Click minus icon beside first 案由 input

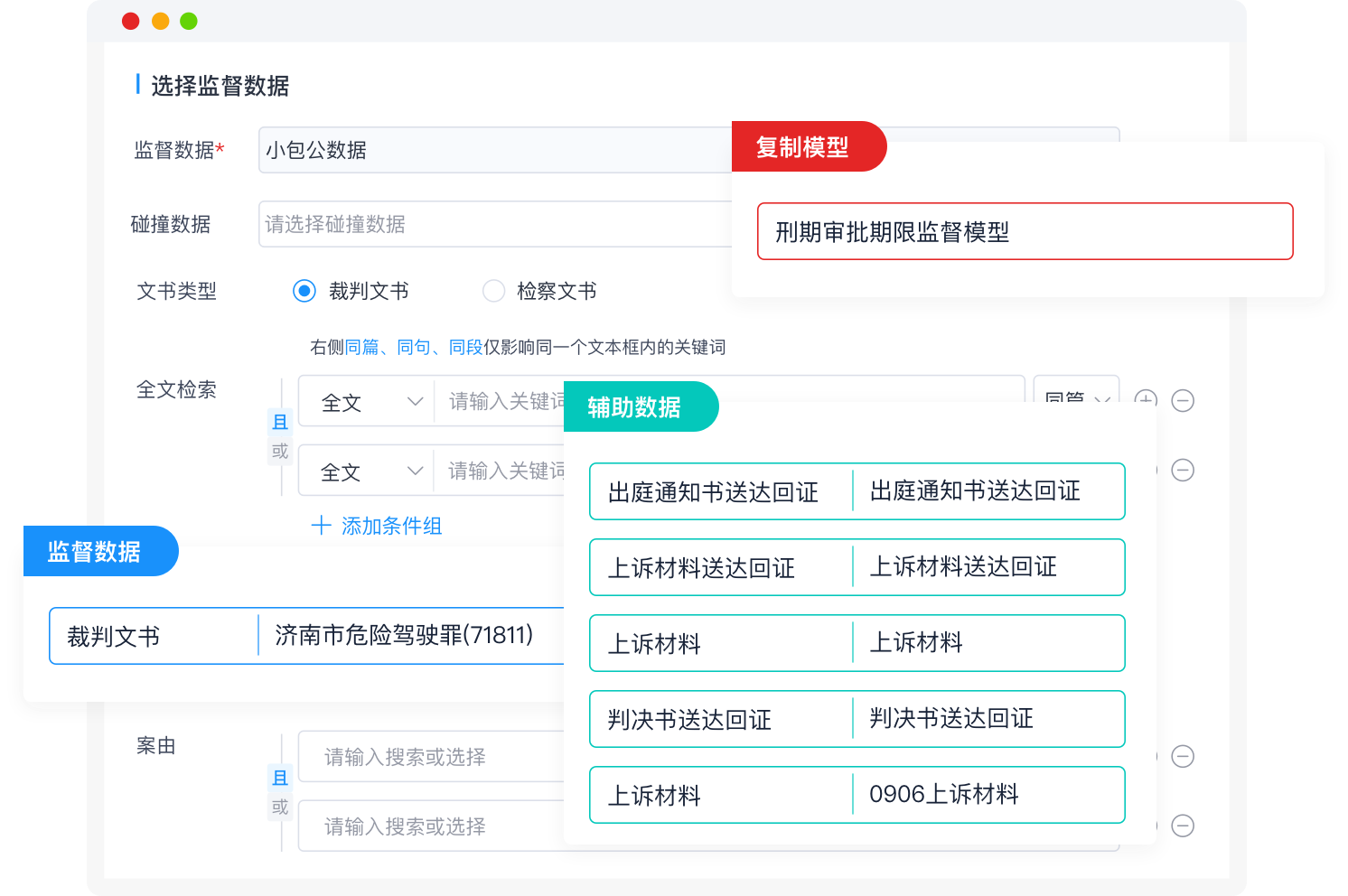pos(1183,756)
